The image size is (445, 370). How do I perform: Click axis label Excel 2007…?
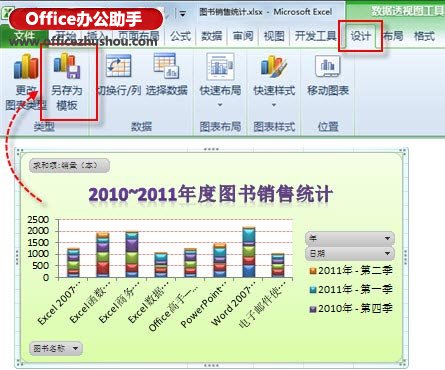point(59,304)
